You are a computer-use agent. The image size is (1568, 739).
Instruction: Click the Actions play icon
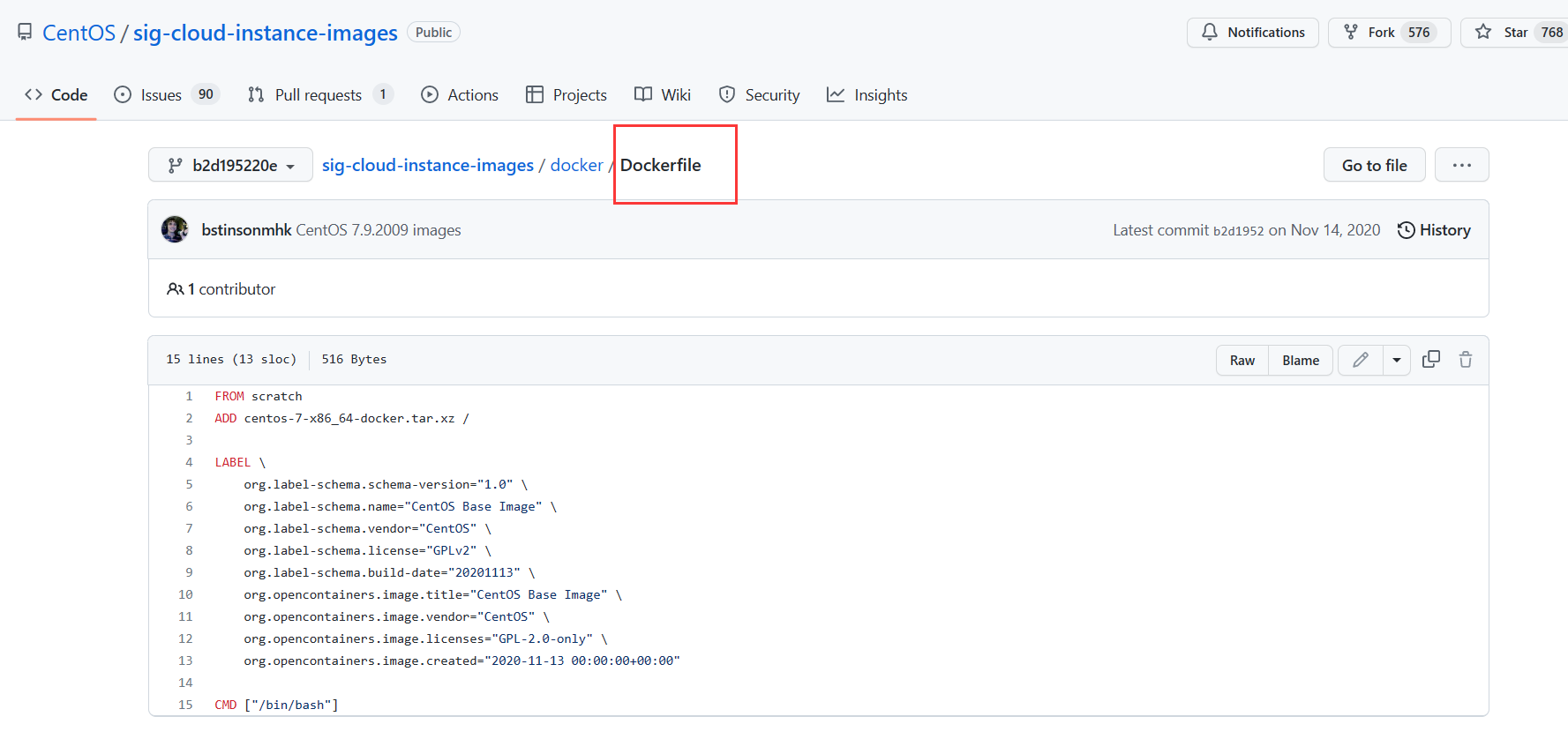[x=430, y=94]
